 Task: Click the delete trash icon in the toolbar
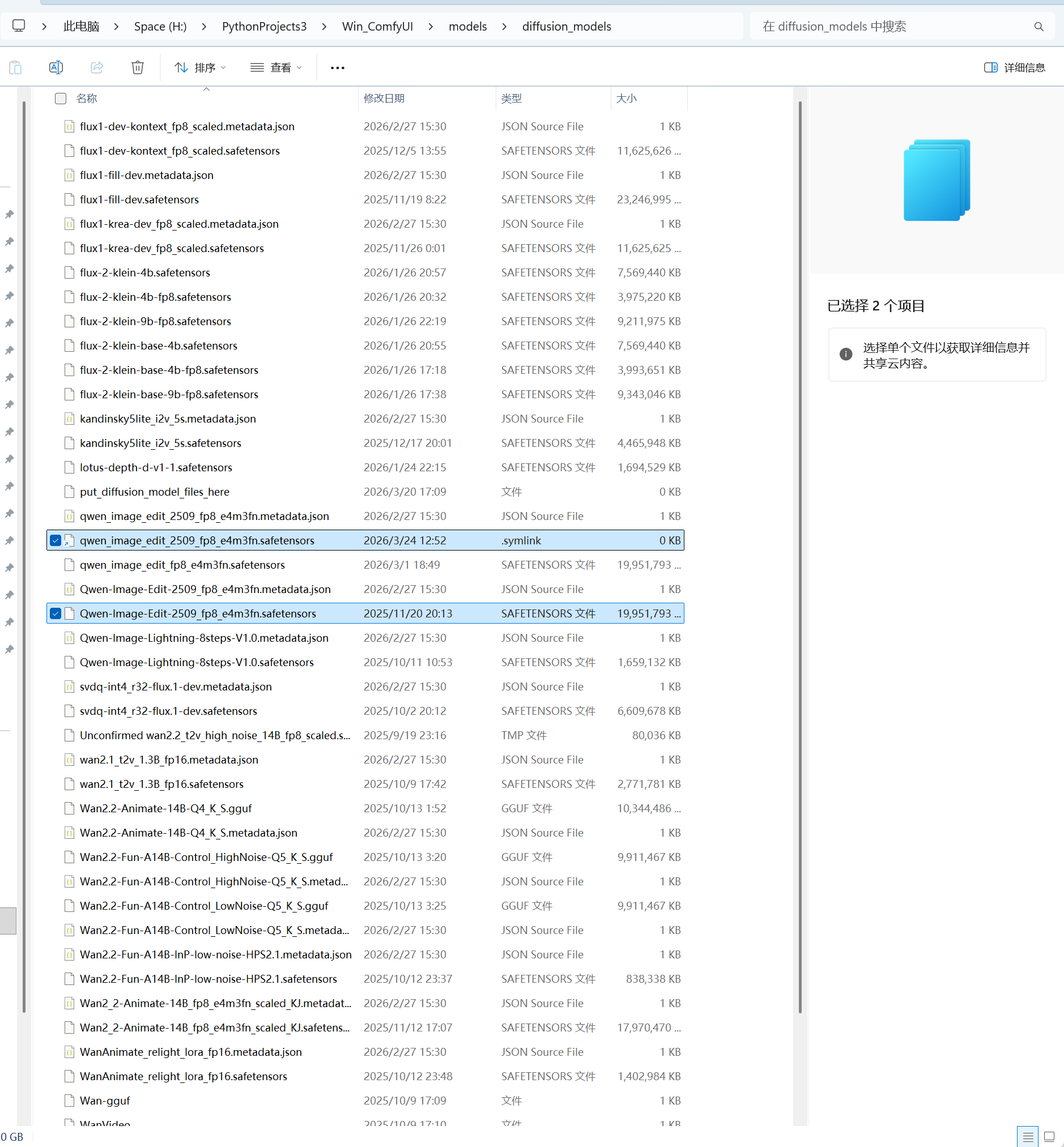[138, 67]
